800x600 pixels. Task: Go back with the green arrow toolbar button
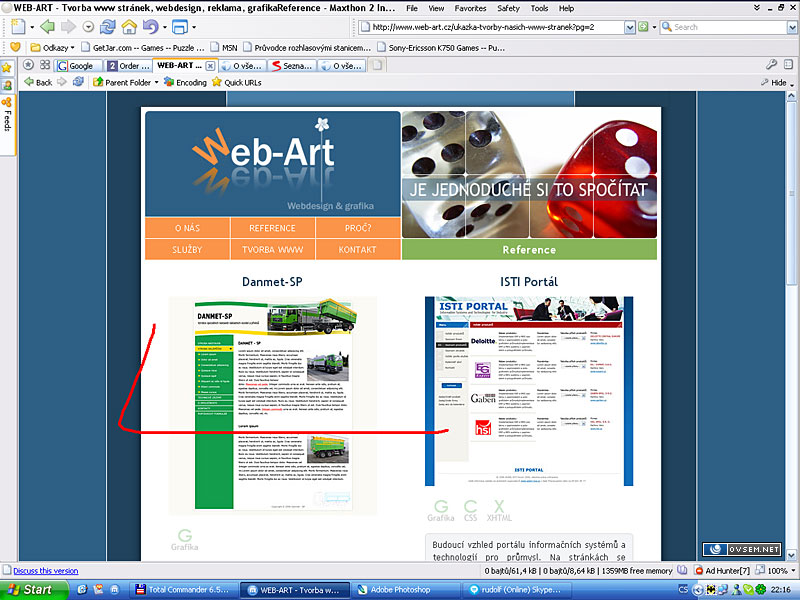(x=47, y=27)
